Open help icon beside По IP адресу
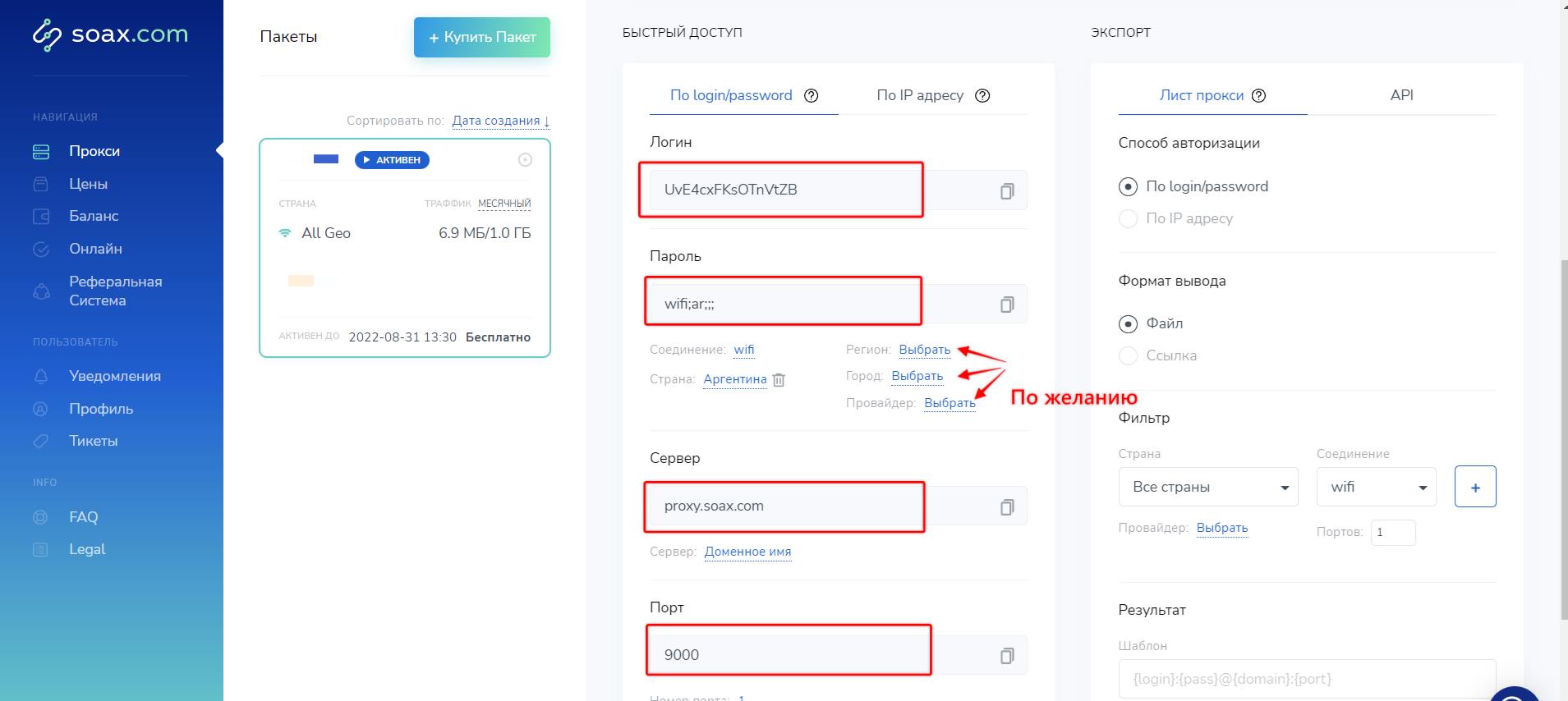Screen dimensions: 1568x701 tap(982, 95)
